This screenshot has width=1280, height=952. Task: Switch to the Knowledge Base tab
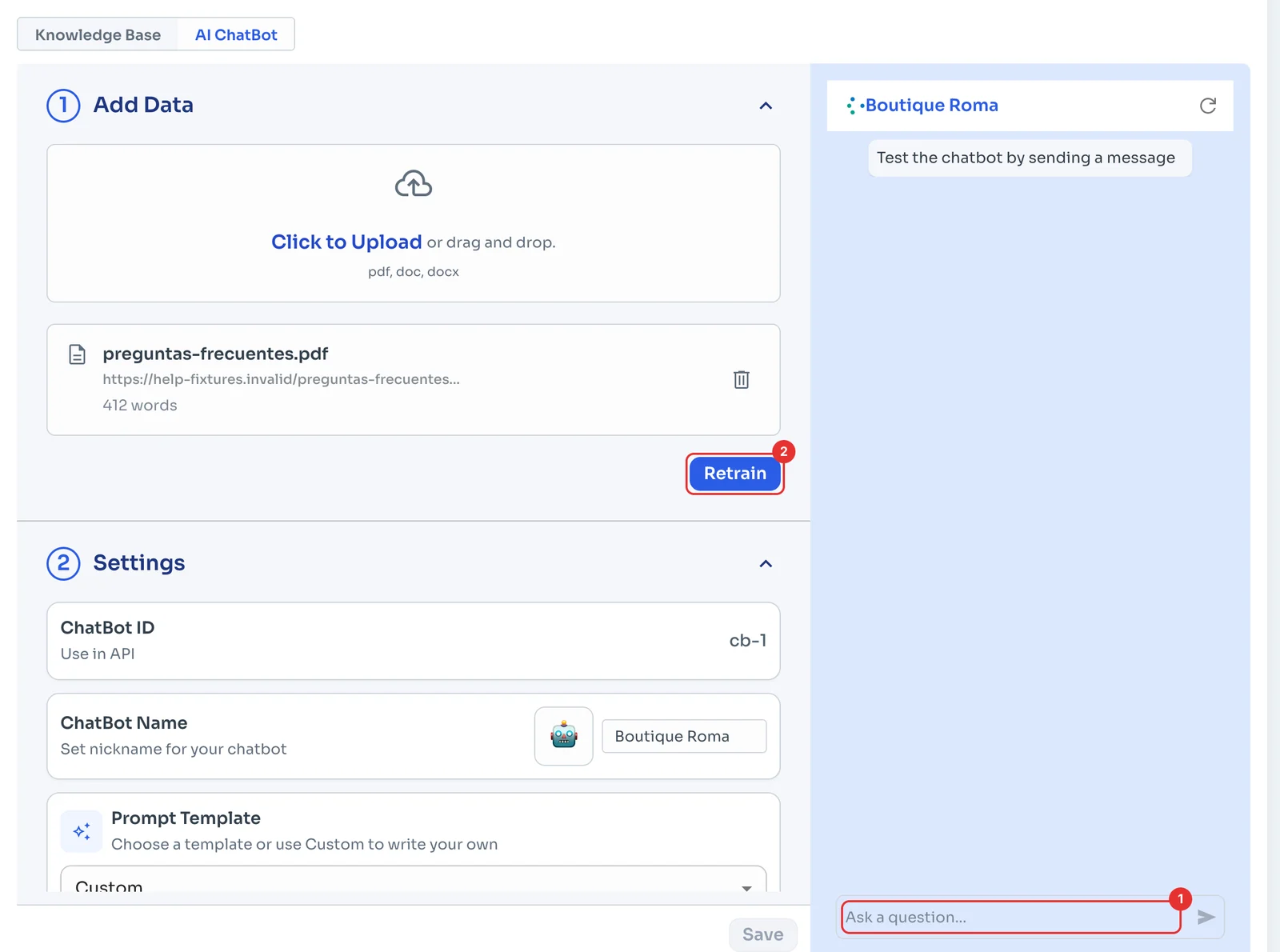98,34
